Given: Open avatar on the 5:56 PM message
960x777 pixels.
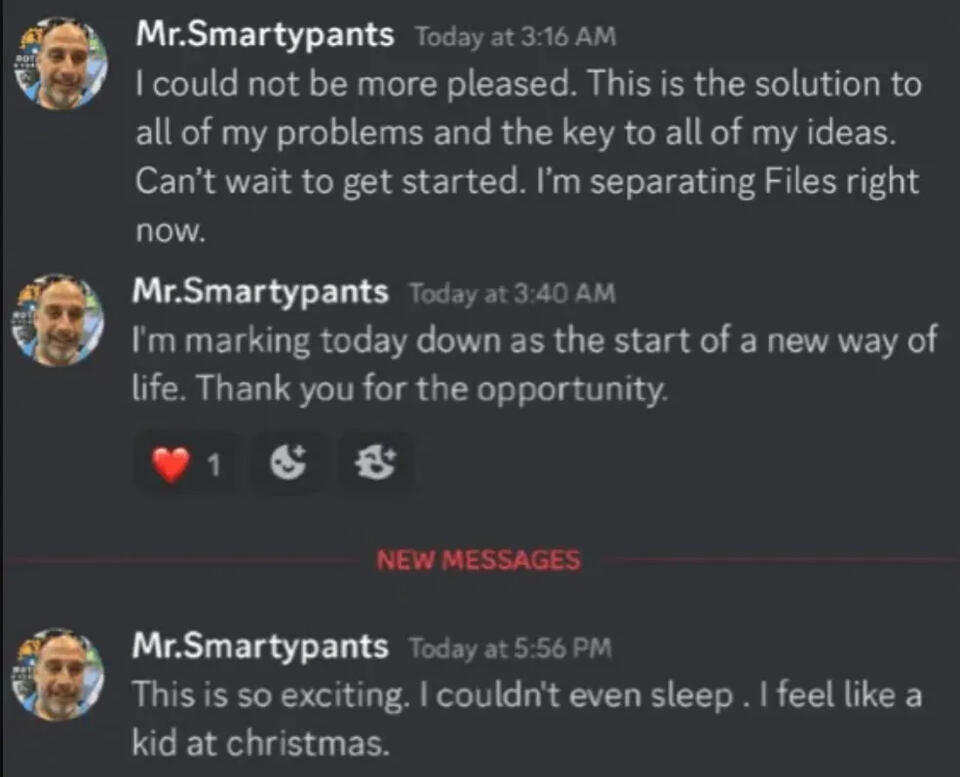Looking at the screenshot, I should [x=60, y=674].
